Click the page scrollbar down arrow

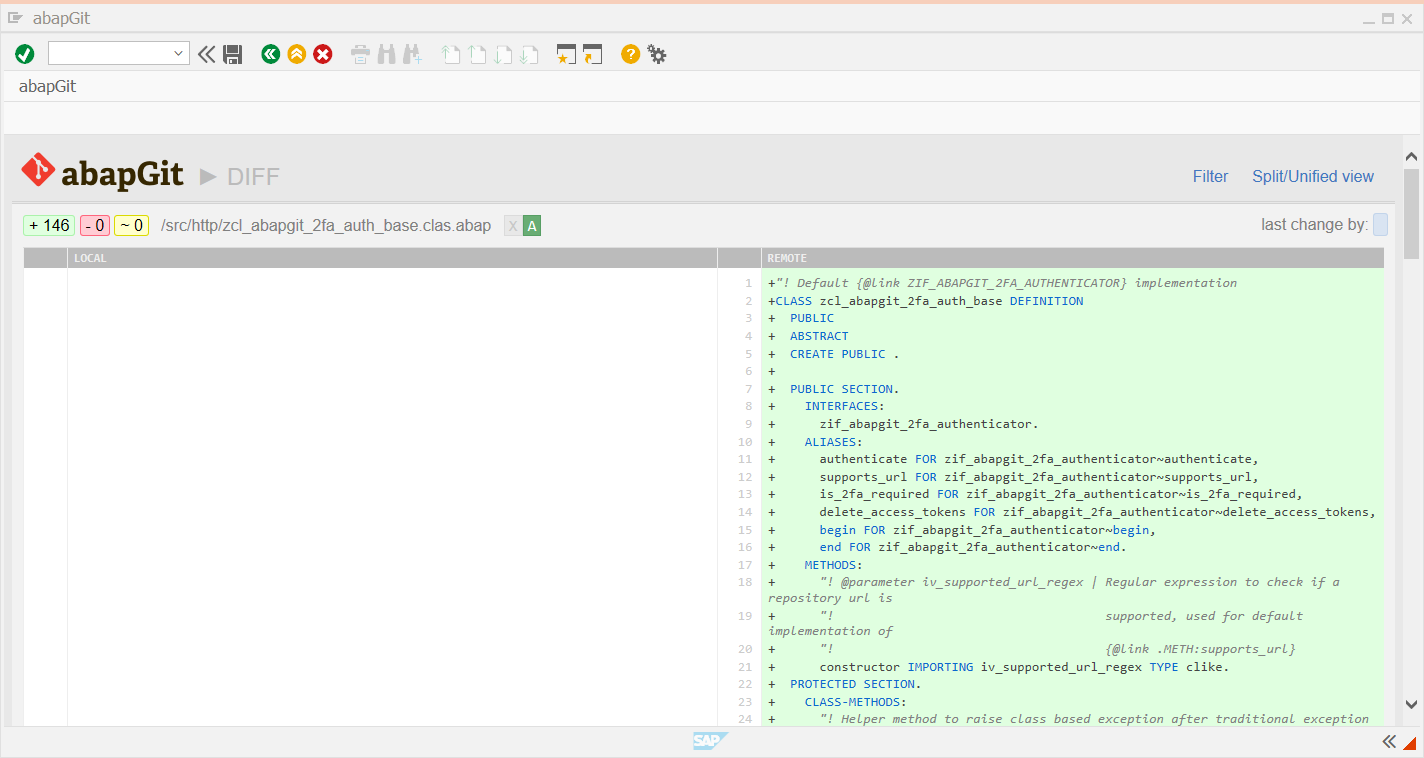1411,704
